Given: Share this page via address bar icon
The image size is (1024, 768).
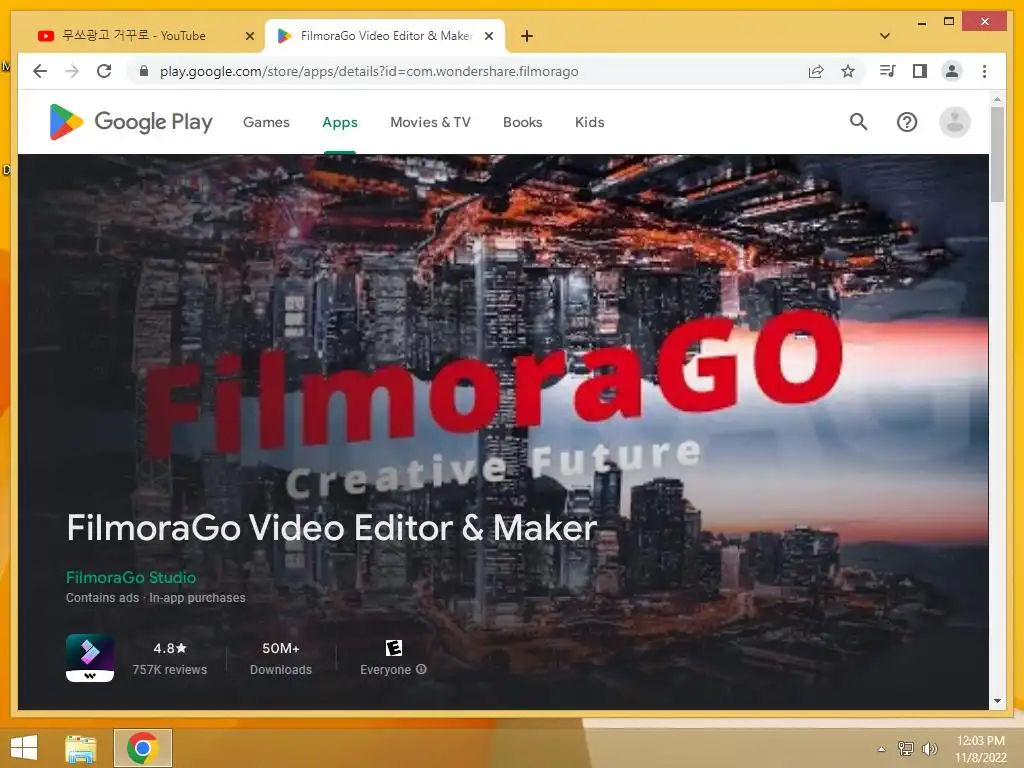Looking at the screenshot, I should click(816, 71).
